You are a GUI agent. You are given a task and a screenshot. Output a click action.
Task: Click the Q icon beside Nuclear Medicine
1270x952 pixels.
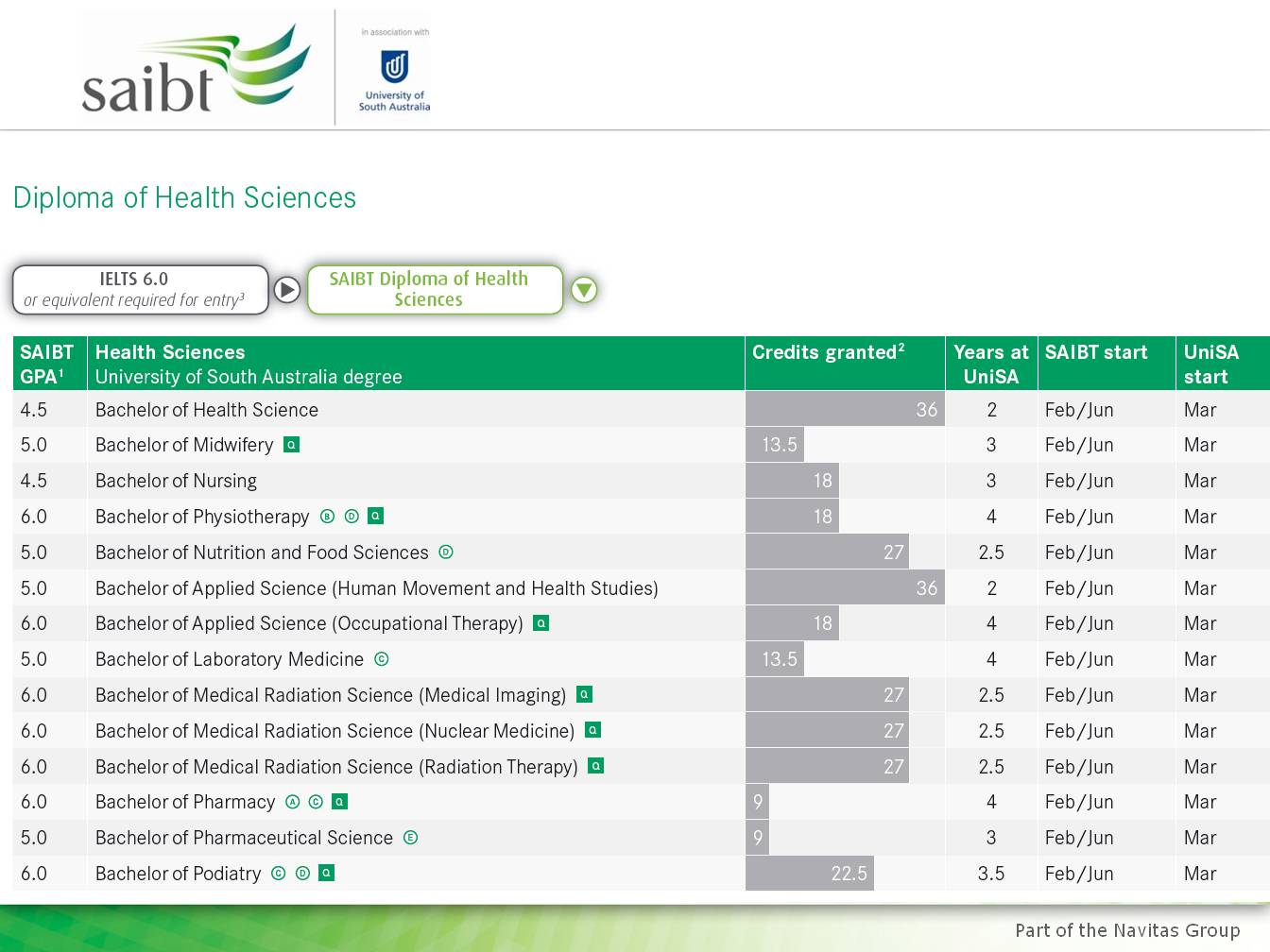pos(593,730)
